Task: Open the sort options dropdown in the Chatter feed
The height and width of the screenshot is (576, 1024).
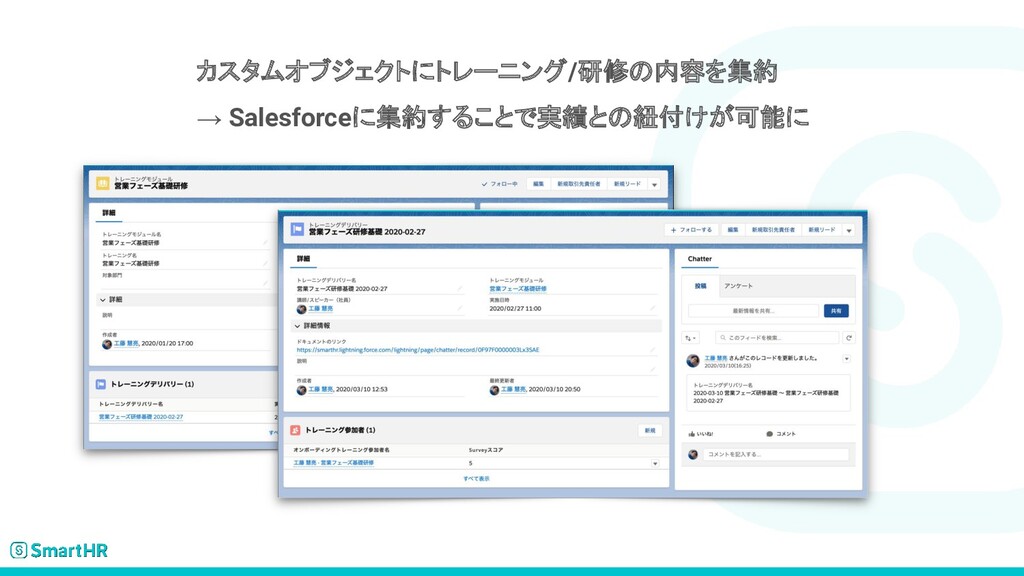Action: coord(690,338)
